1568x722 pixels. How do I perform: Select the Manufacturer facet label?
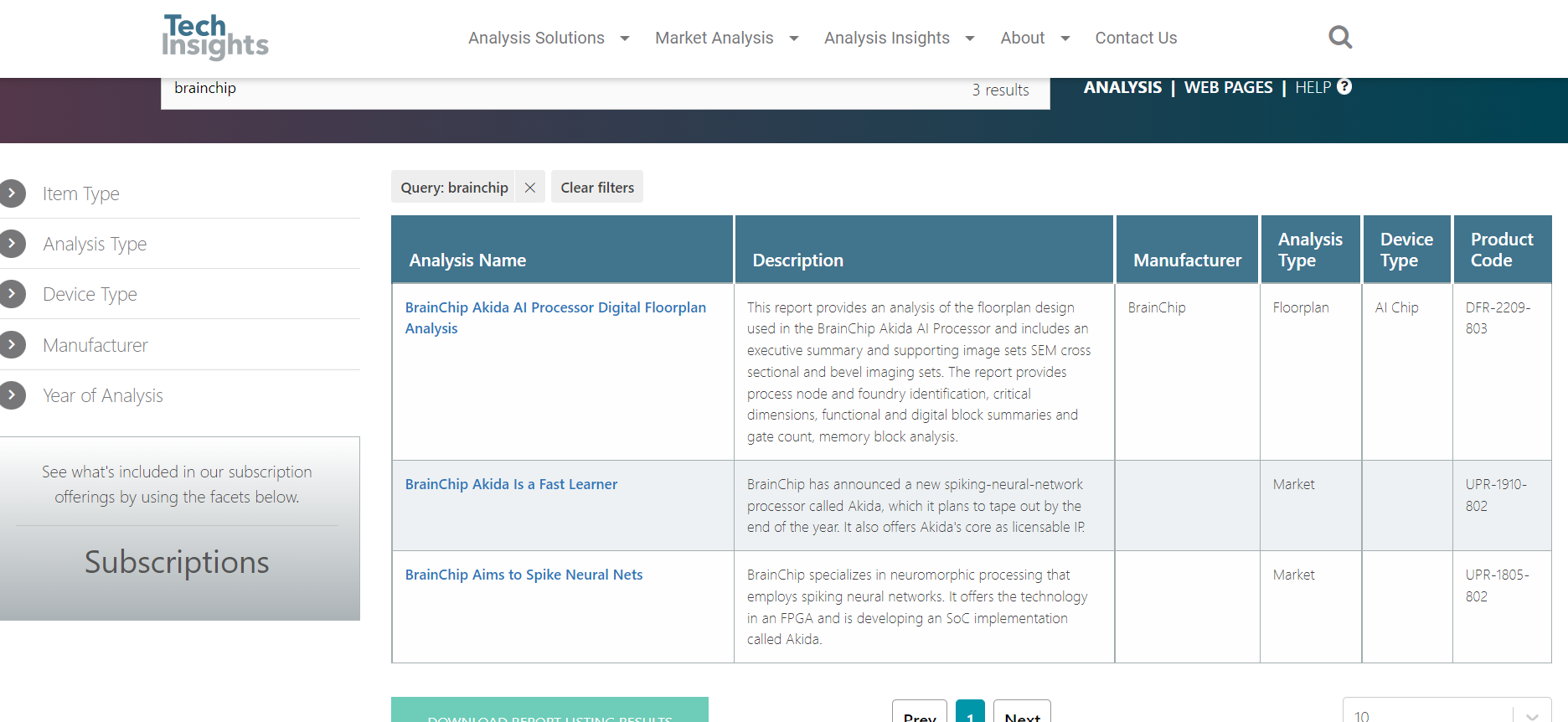click(95, 345)
